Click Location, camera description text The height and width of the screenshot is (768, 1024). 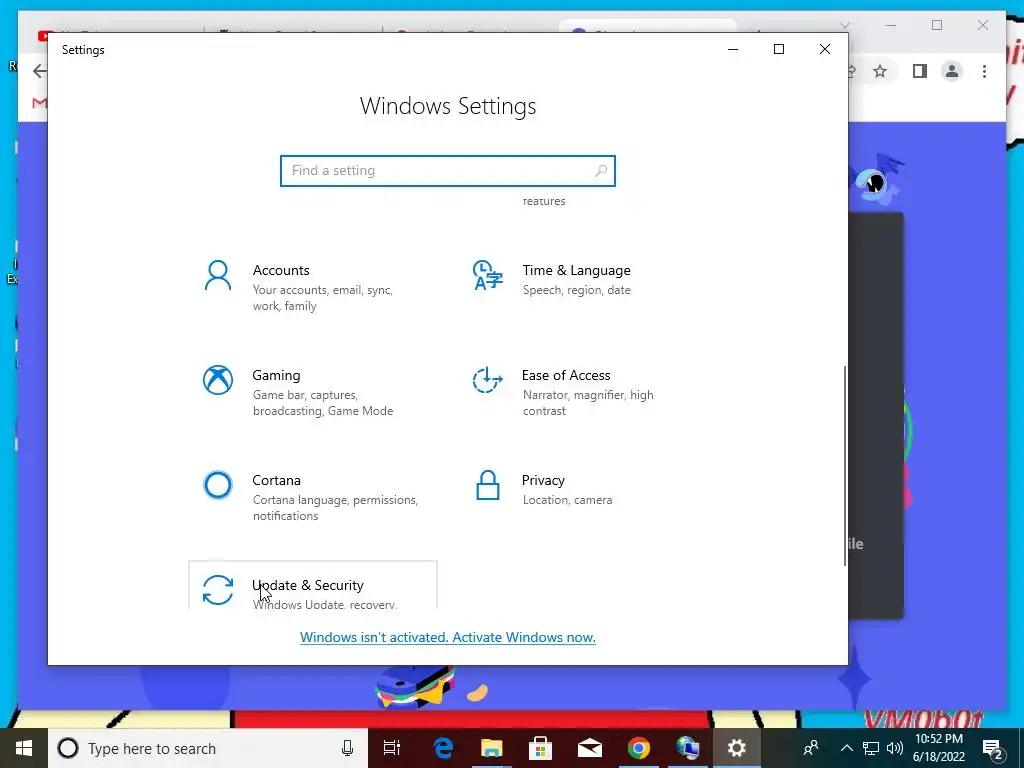568,500
